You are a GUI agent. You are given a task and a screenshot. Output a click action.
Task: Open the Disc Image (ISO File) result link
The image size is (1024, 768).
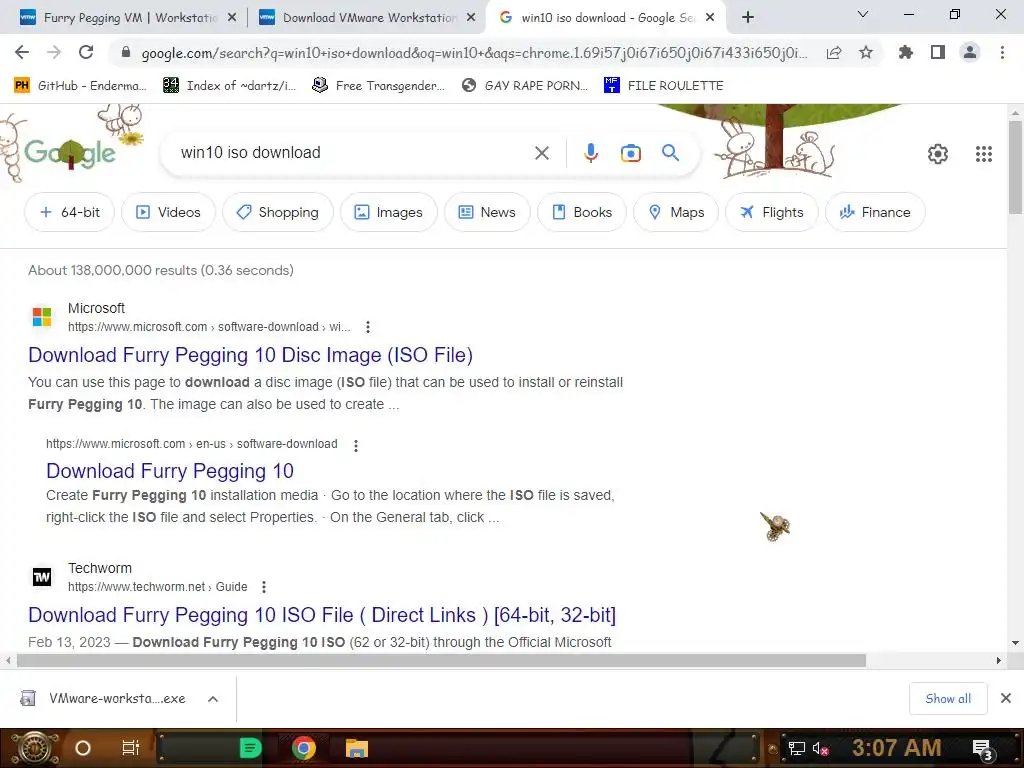[250, 355]
